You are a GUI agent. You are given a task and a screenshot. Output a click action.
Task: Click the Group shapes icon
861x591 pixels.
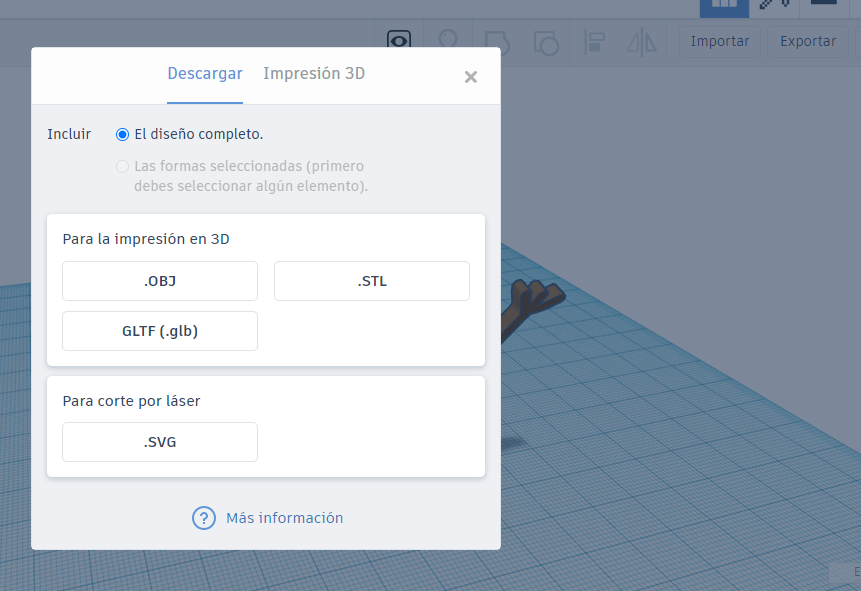(497, 42)
